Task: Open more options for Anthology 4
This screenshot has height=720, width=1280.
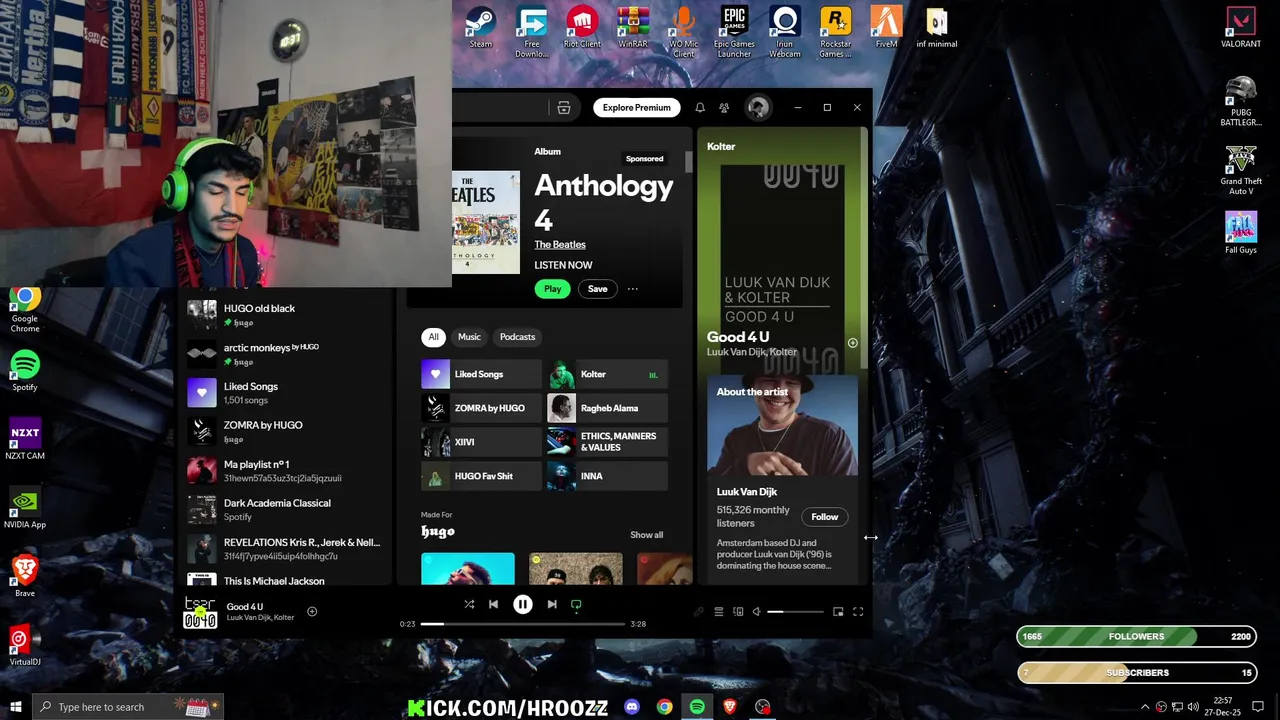Action: click(632, 289)
